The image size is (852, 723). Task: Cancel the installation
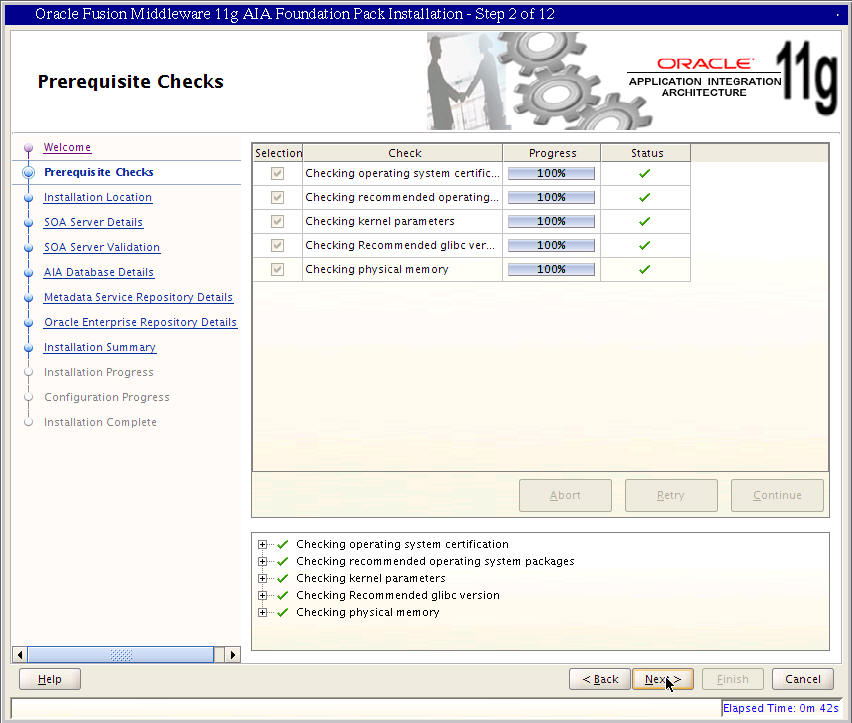click(x=803, y=679)
